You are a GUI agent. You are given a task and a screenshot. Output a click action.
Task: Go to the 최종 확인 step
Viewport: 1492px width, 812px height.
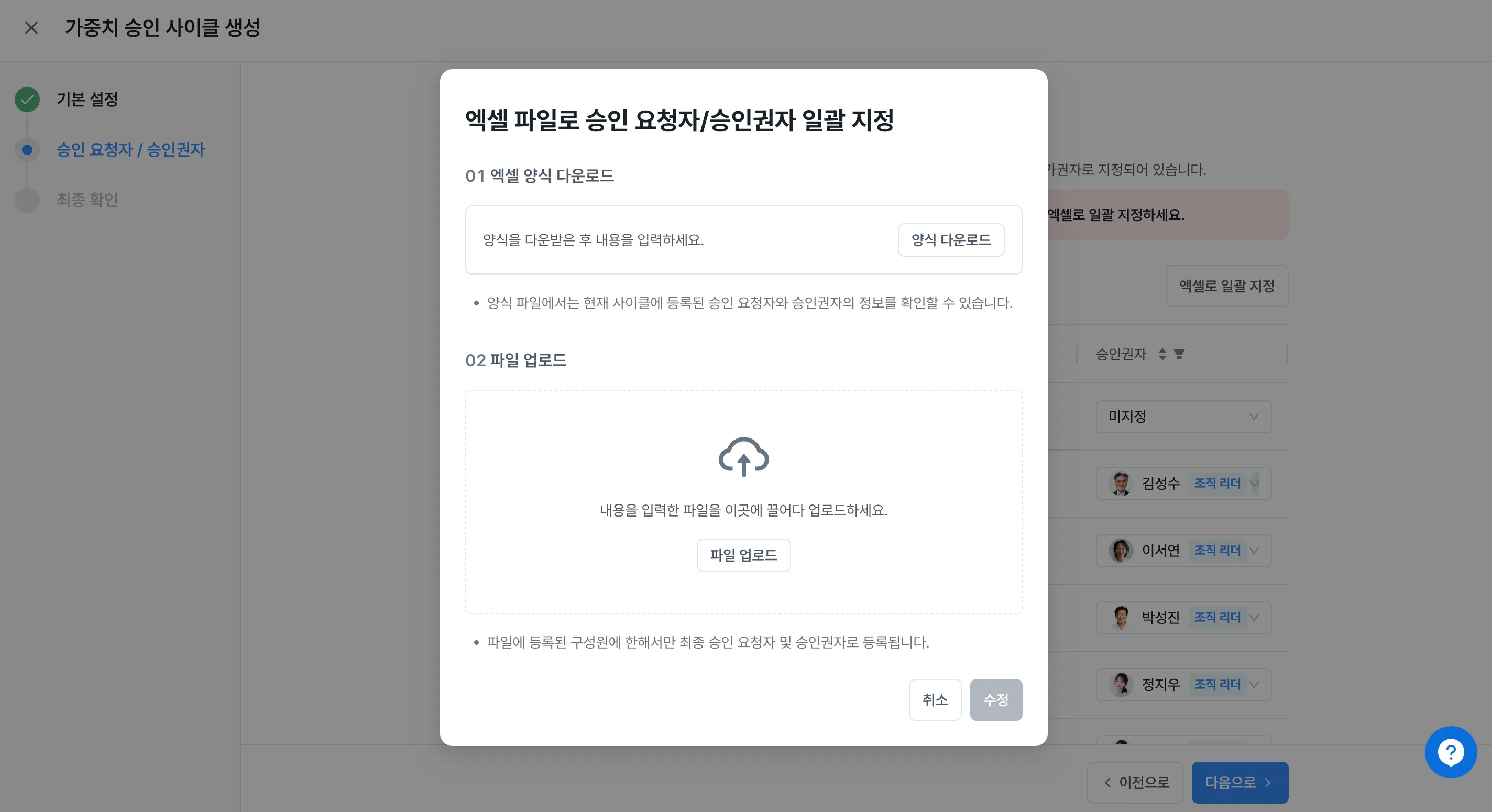coord(87,200)
